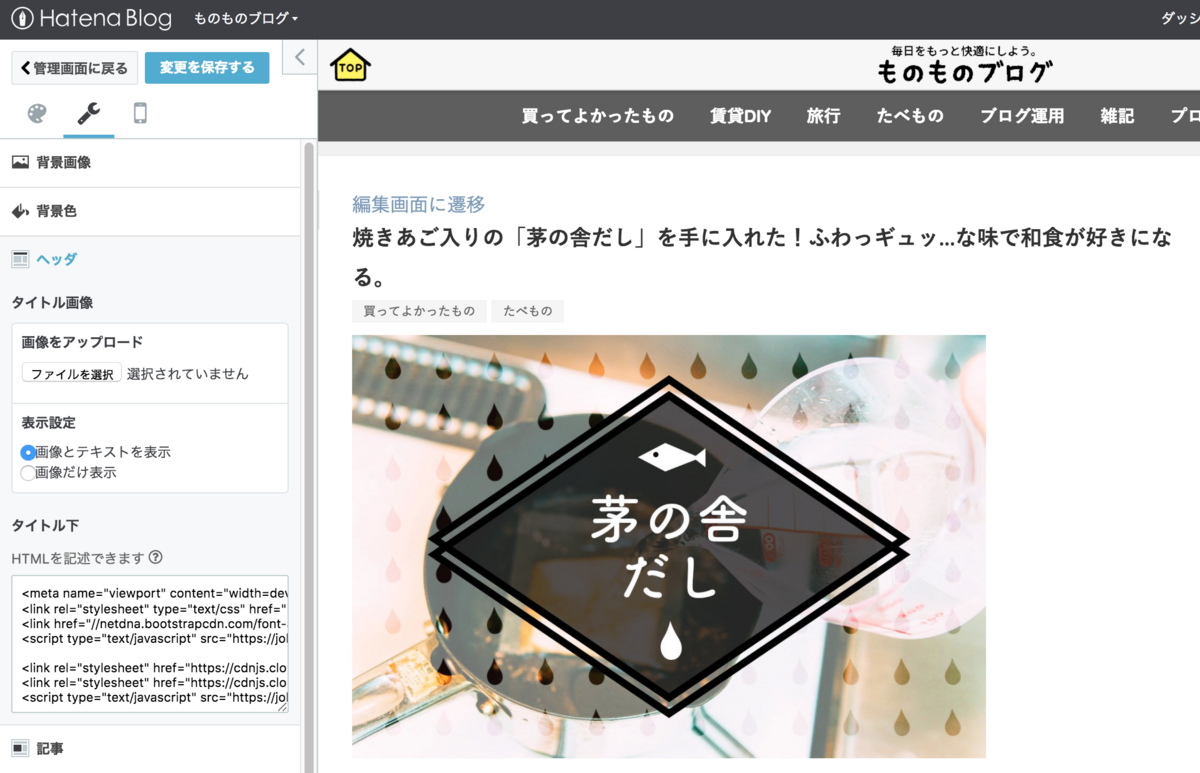
Task: Open ブログ運用 nav menu item
Action: (x=1022, y=116)
